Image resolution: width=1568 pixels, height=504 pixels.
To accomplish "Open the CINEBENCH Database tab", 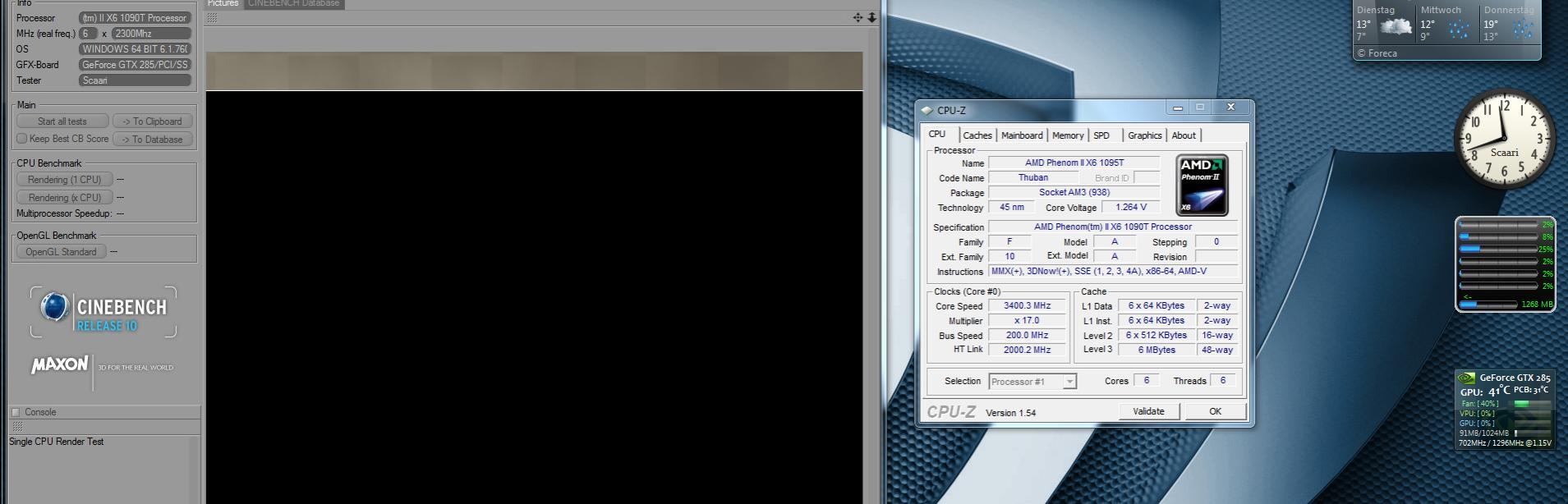I will pyautogui.click(x=293, y=3).
